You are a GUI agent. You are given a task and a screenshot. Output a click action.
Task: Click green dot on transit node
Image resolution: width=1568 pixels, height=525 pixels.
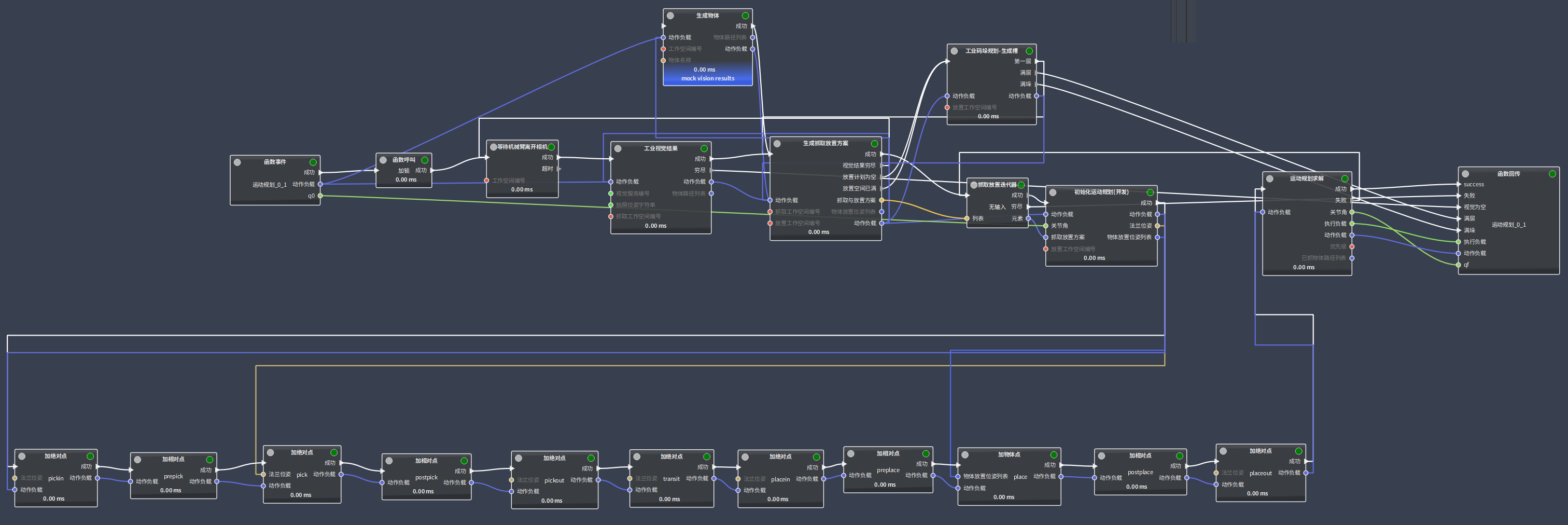(707, 457)
